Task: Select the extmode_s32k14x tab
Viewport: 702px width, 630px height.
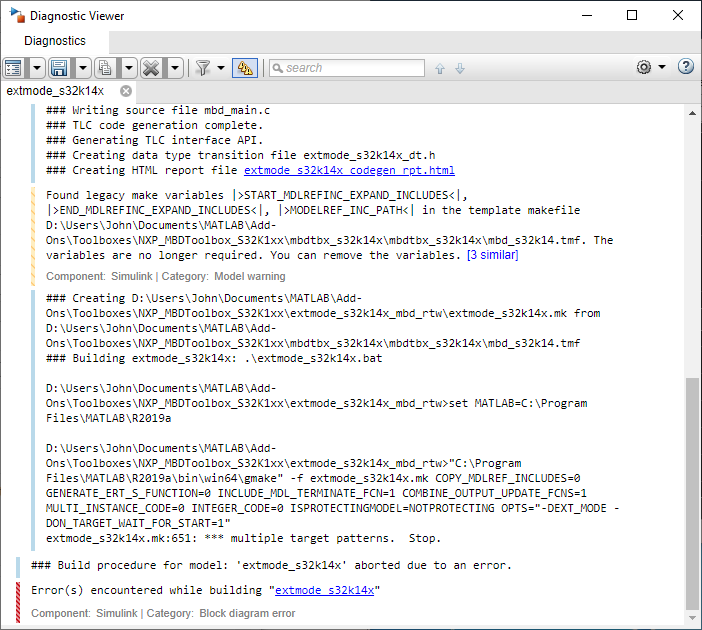Action: [x=55, y=91]
